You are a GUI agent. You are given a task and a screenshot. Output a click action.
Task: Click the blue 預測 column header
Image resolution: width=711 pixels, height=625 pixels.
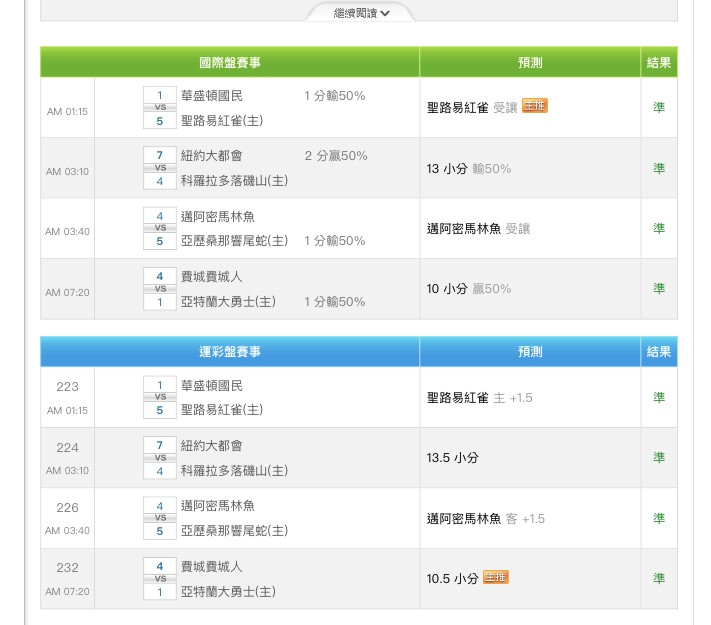pos(530,352)
